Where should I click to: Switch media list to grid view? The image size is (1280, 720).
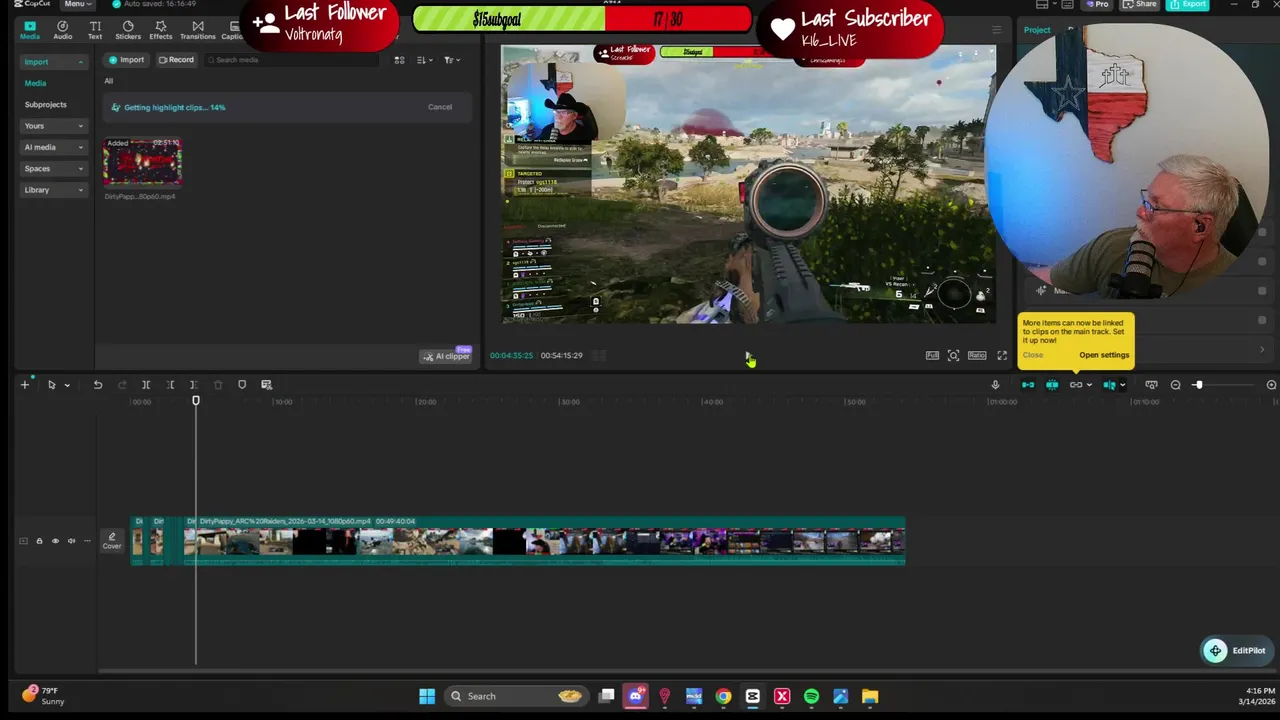pyautogui.click(x=399, y=60)
